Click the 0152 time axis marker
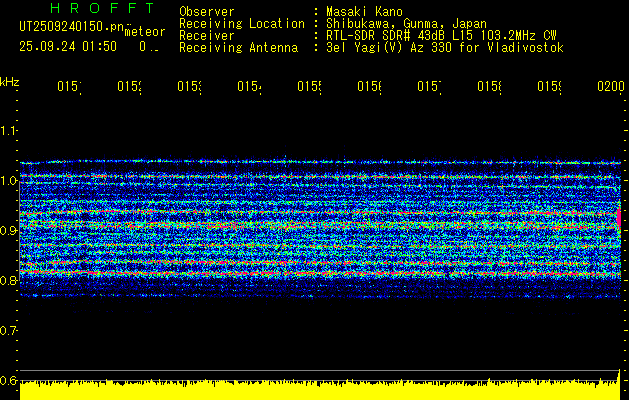 point(129,86)
